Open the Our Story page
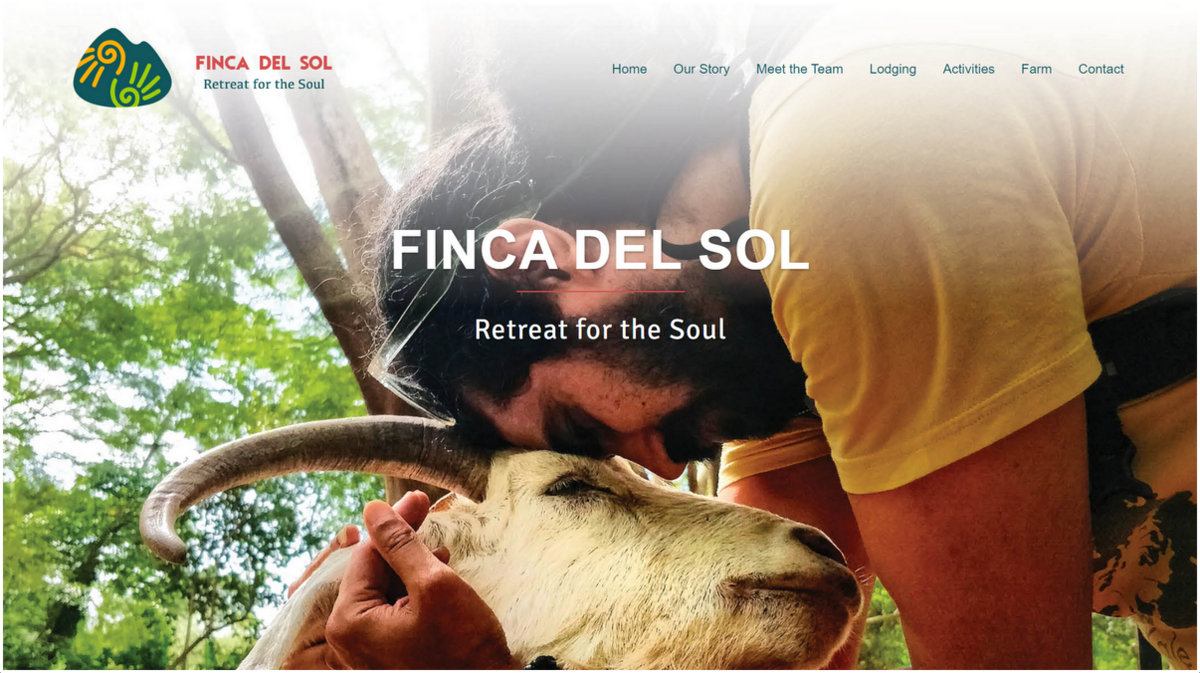This screenshot has width=1200, height=673. point(701,69)
